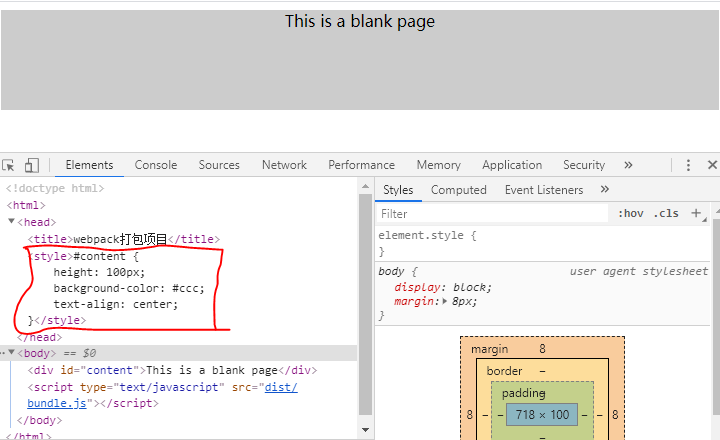Toggle the .cls class editor
This screenshot has height=440, width=720.
[x=666, y=214]
